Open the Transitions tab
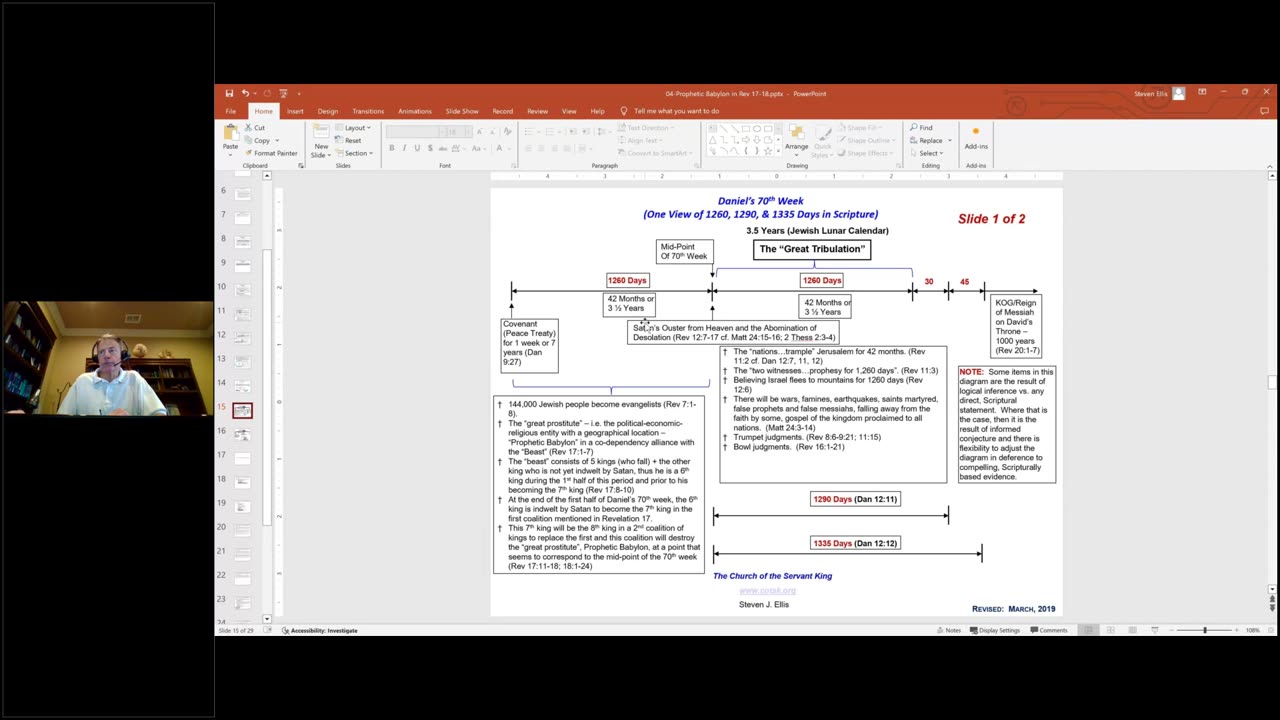The width and height of the screenshot is (1280, 720). tap(368, 111)
